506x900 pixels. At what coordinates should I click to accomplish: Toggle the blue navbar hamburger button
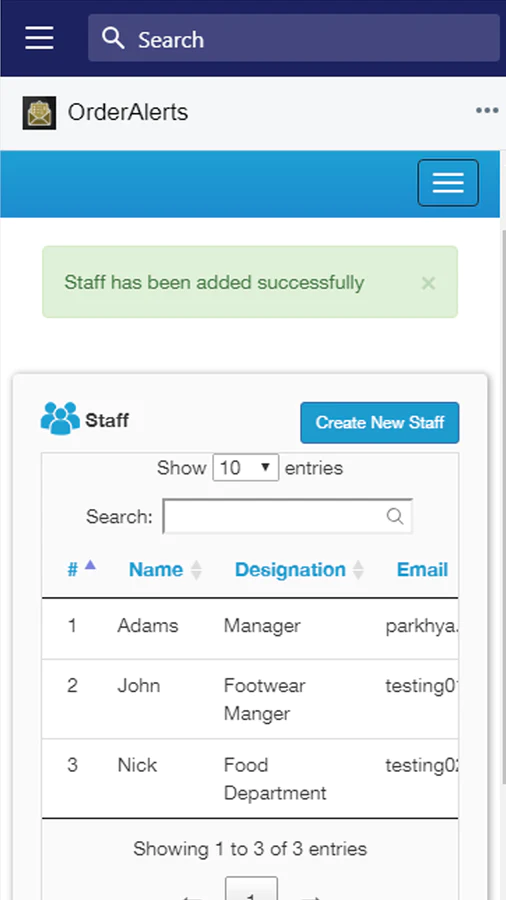click(448, 183)
